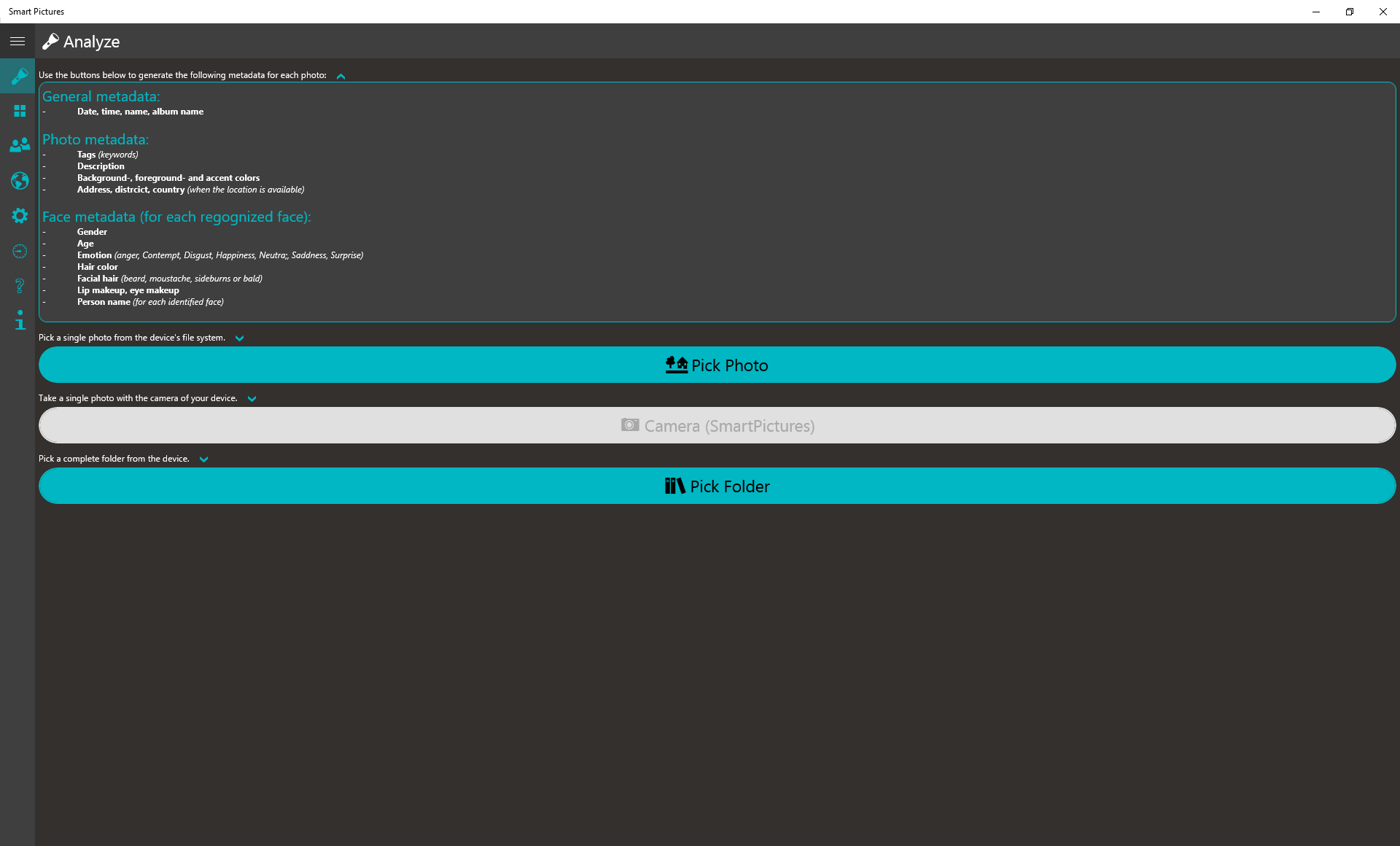Open settings via the gear icon

20,215
